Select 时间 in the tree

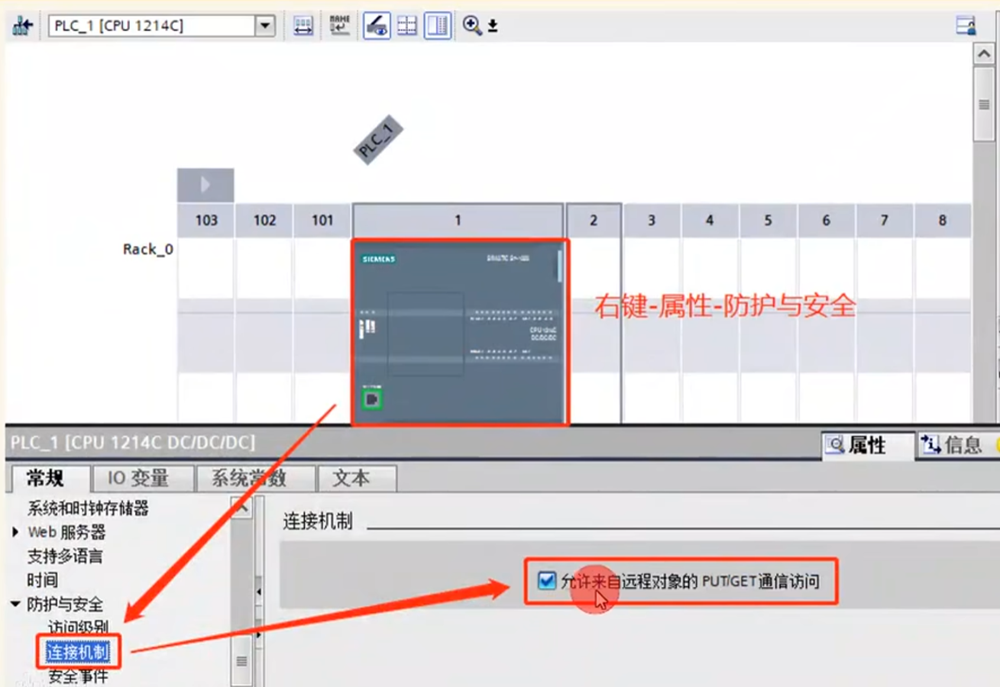(42, 580)
